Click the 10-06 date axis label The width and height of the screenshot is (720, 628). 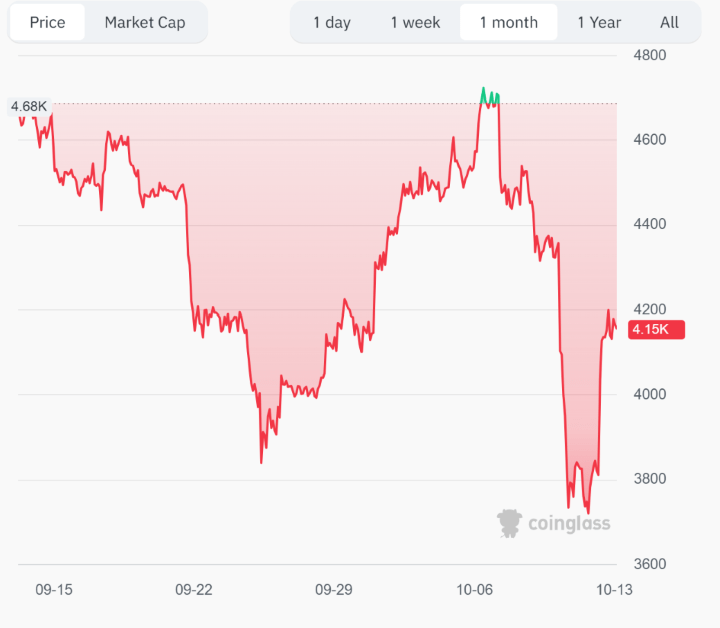click(x=474, y=590)
